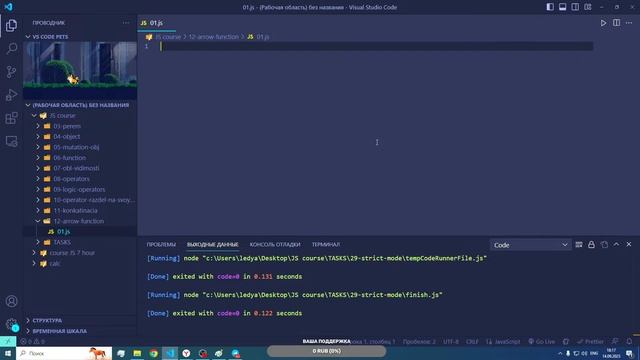The image size is (640, 360).
Task: Open the output in an editor
Action: click(604, 244)
